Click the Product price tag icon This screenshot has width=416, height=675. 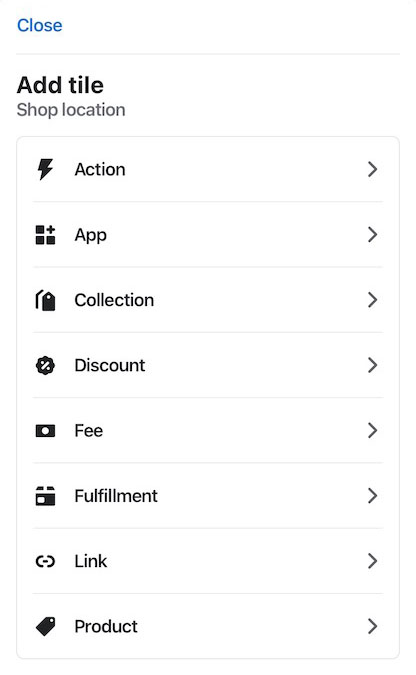point(45,626)
